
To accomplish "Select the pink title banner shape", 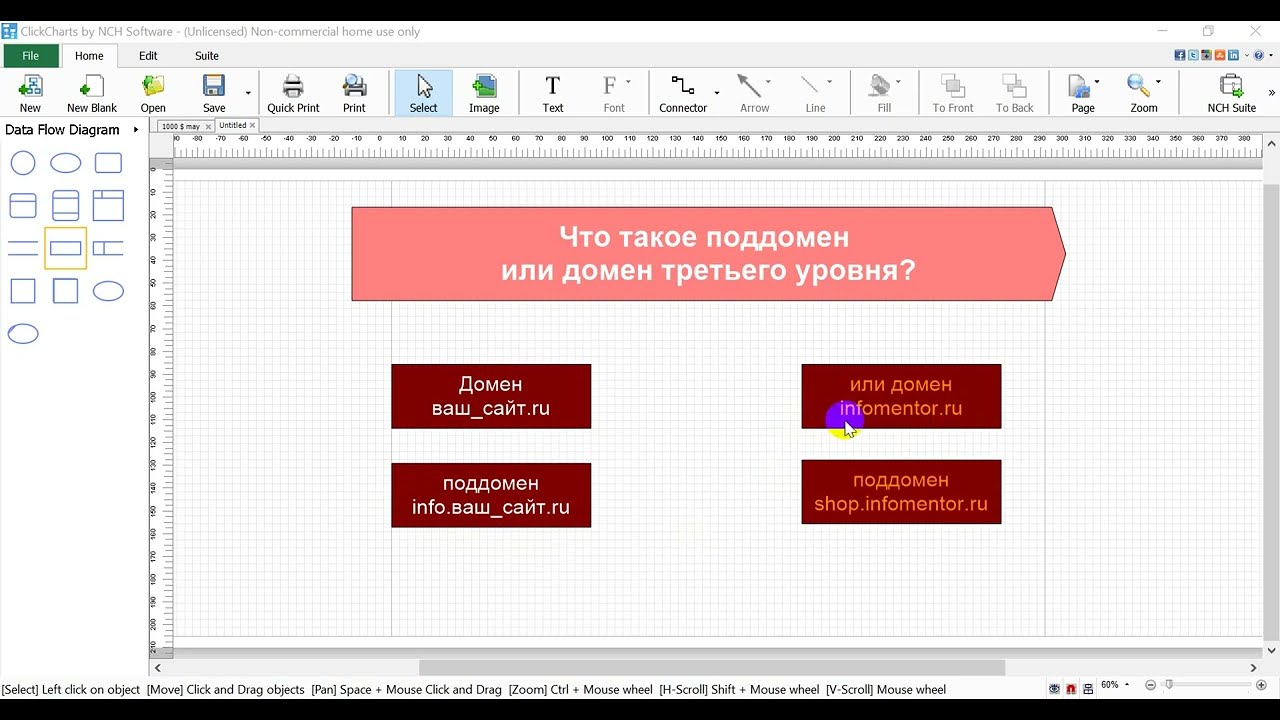I will coord(708,254).
